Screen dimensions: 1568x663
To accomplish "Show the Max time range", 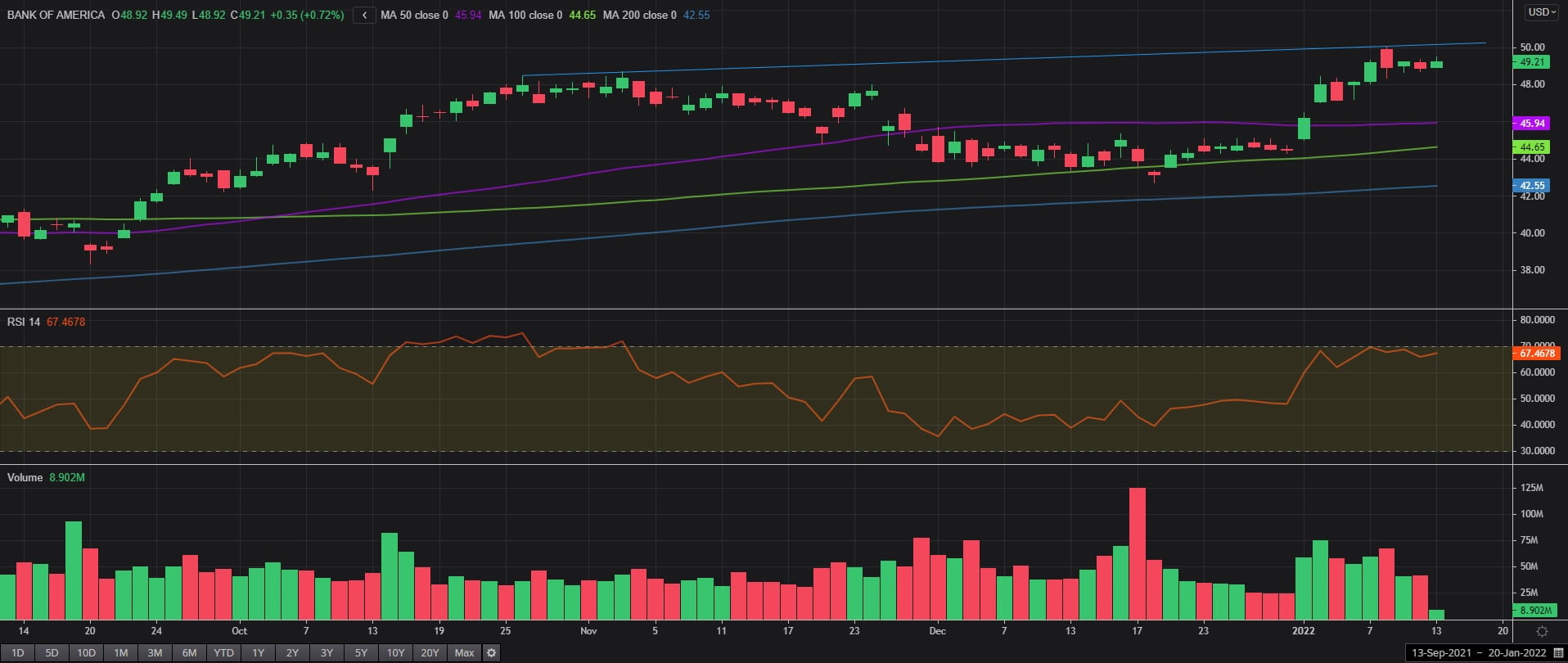I will coord(464,653).
